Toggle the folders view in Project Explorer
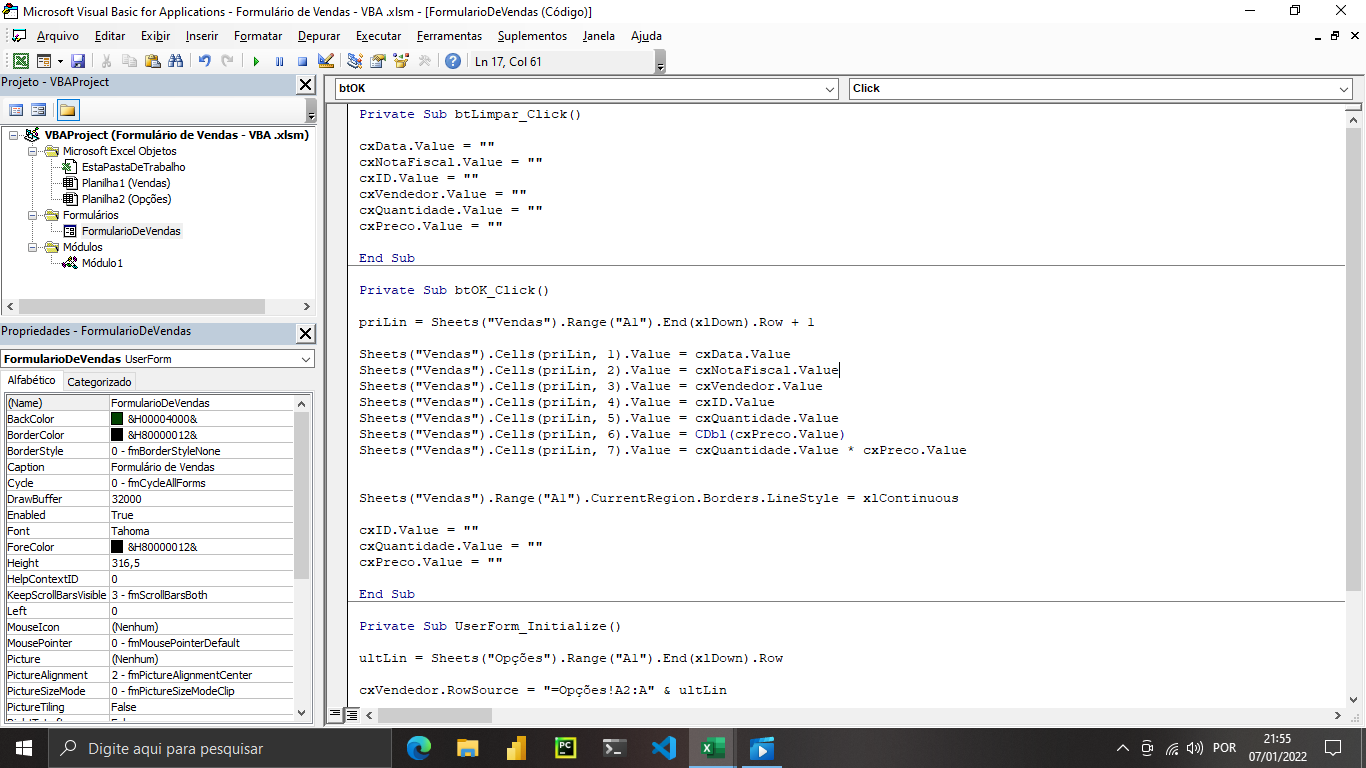This screenshot has width=1366, height=768. (67, 108)
